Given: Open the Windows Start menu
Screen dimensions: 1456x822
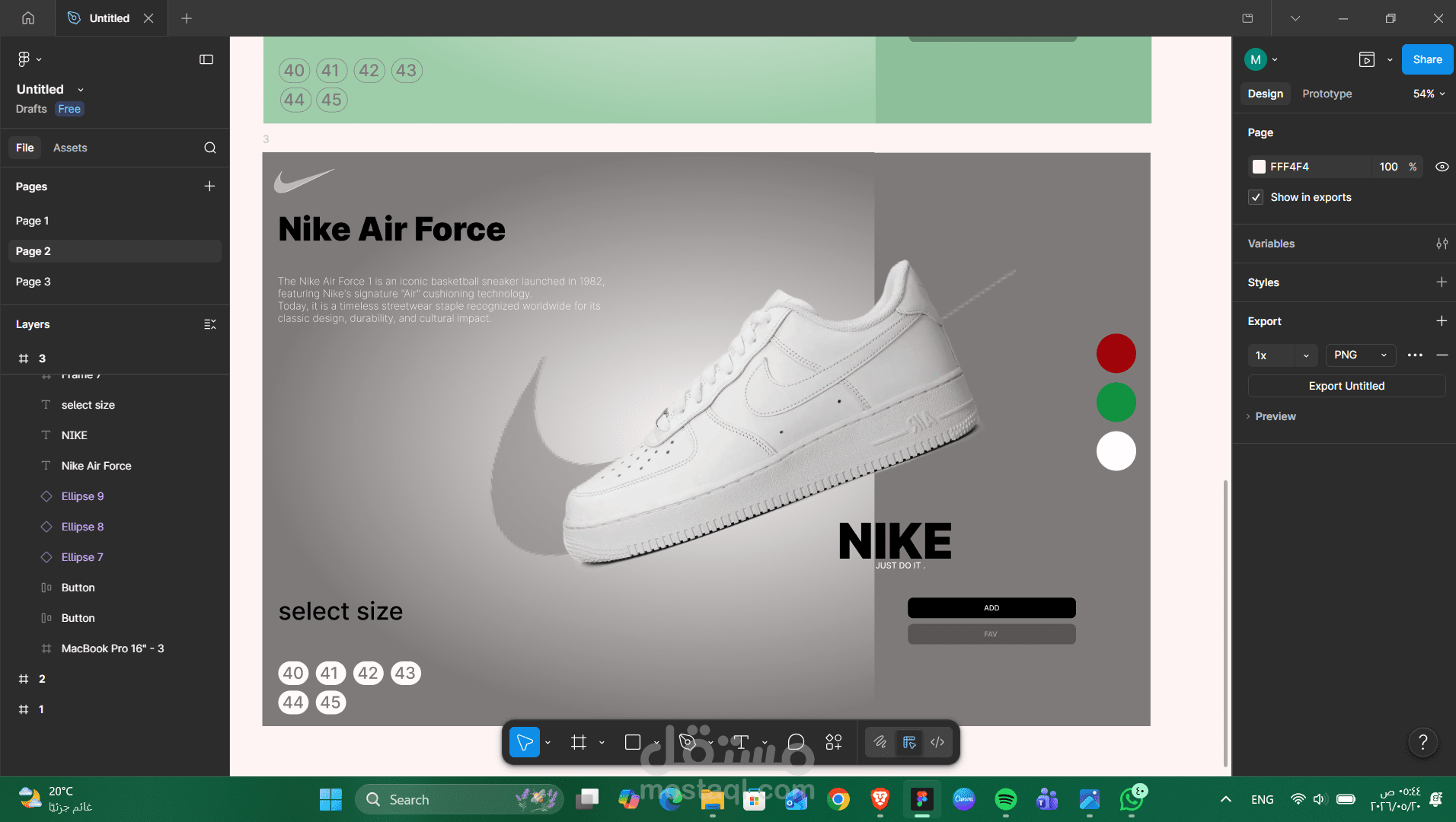Looking at the screenshot, I should point(330,799).
